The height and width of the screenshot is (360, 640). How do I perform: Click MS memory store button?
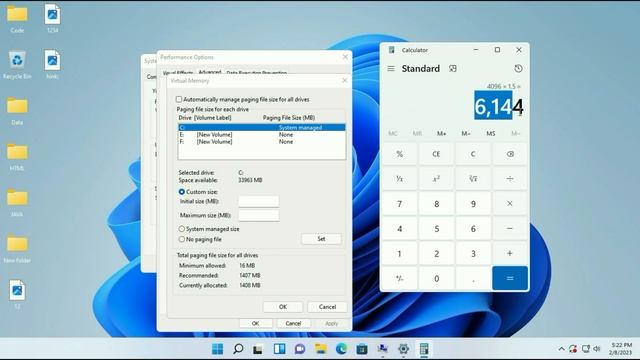pos(491,133)
